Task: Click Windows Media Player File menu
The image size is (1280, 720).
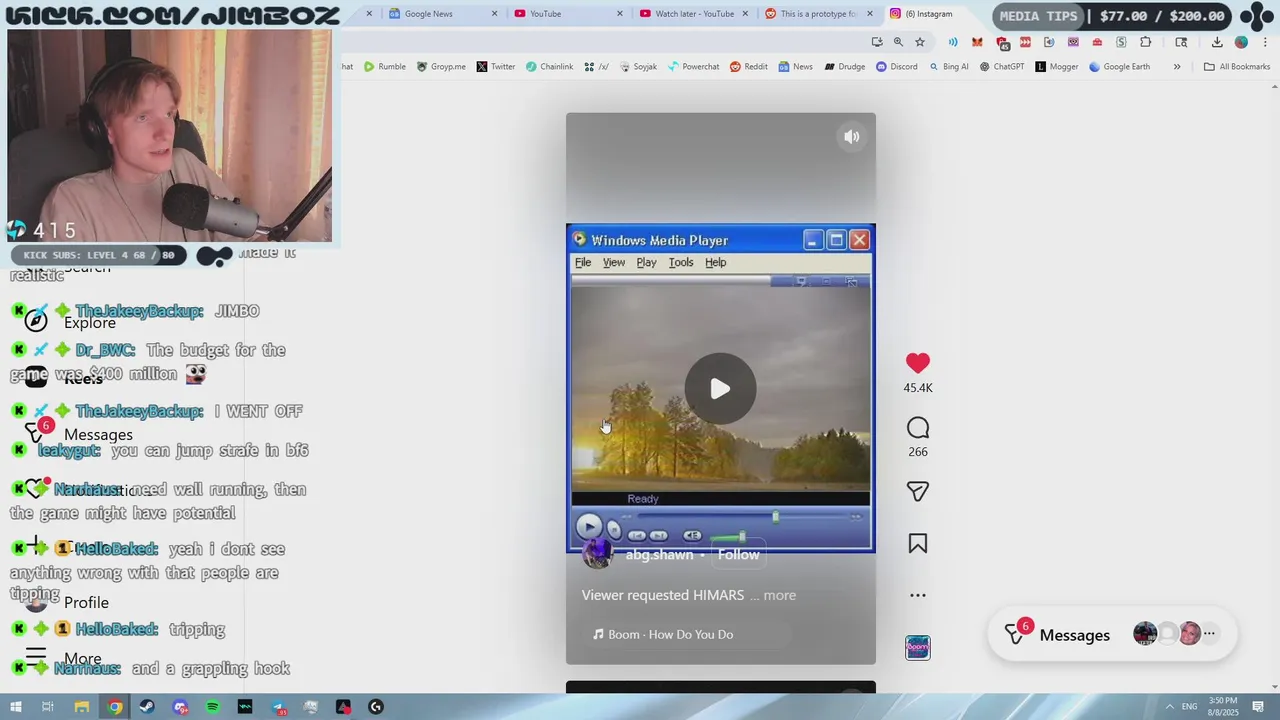Action: coord(583,262)
